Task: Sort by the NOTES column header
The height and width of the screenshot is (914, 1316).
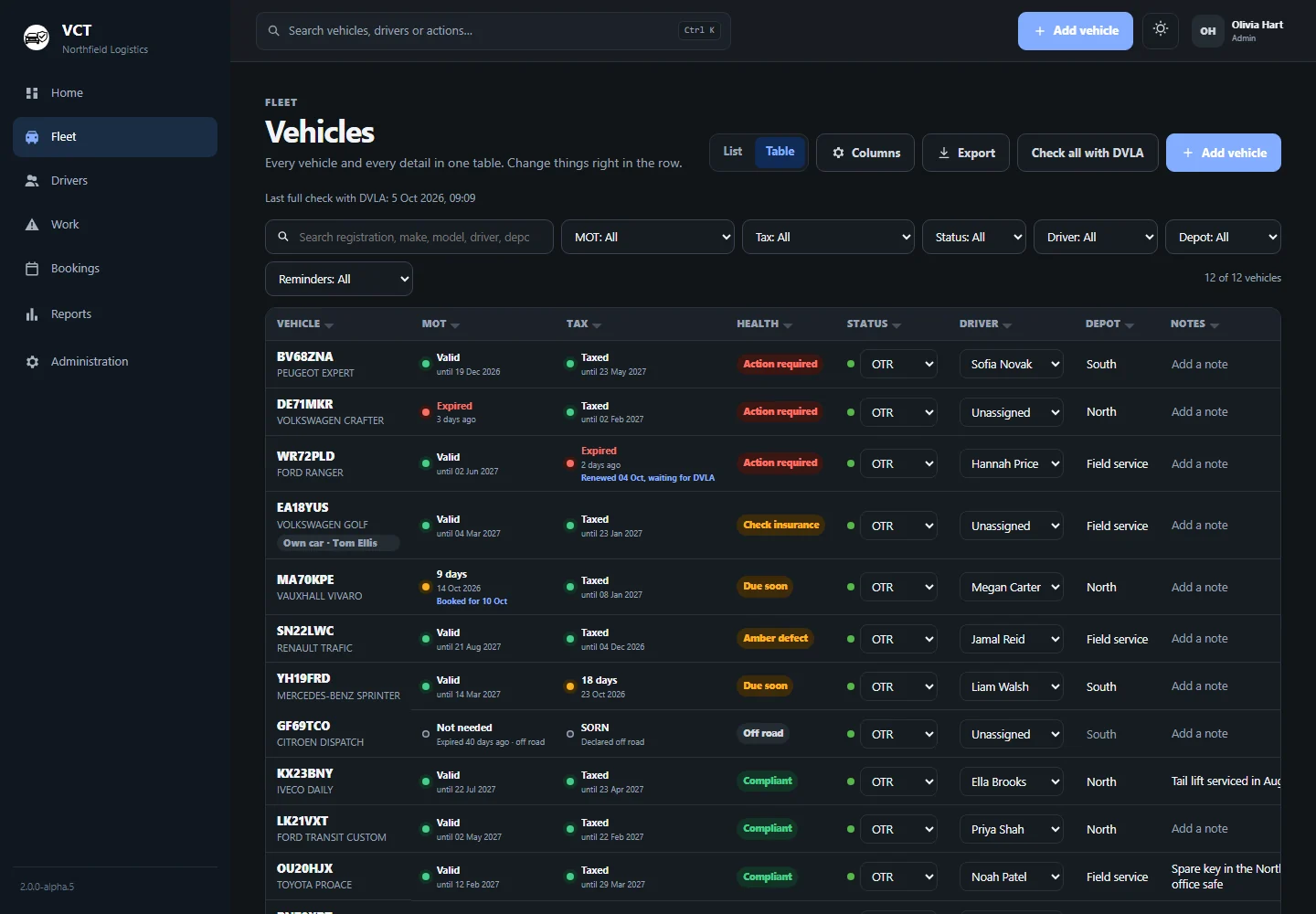Action: tap(1194, 324)
